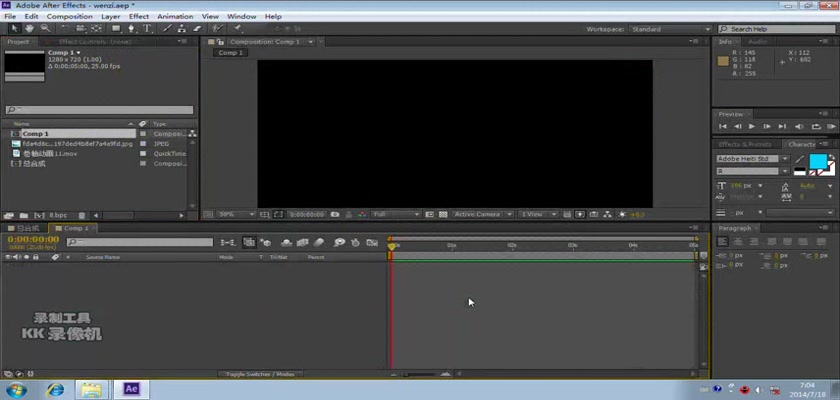This screenshot has width=840, height=400.
Task: Select the Roto Brush tool
Action: [x=217, y=28]
